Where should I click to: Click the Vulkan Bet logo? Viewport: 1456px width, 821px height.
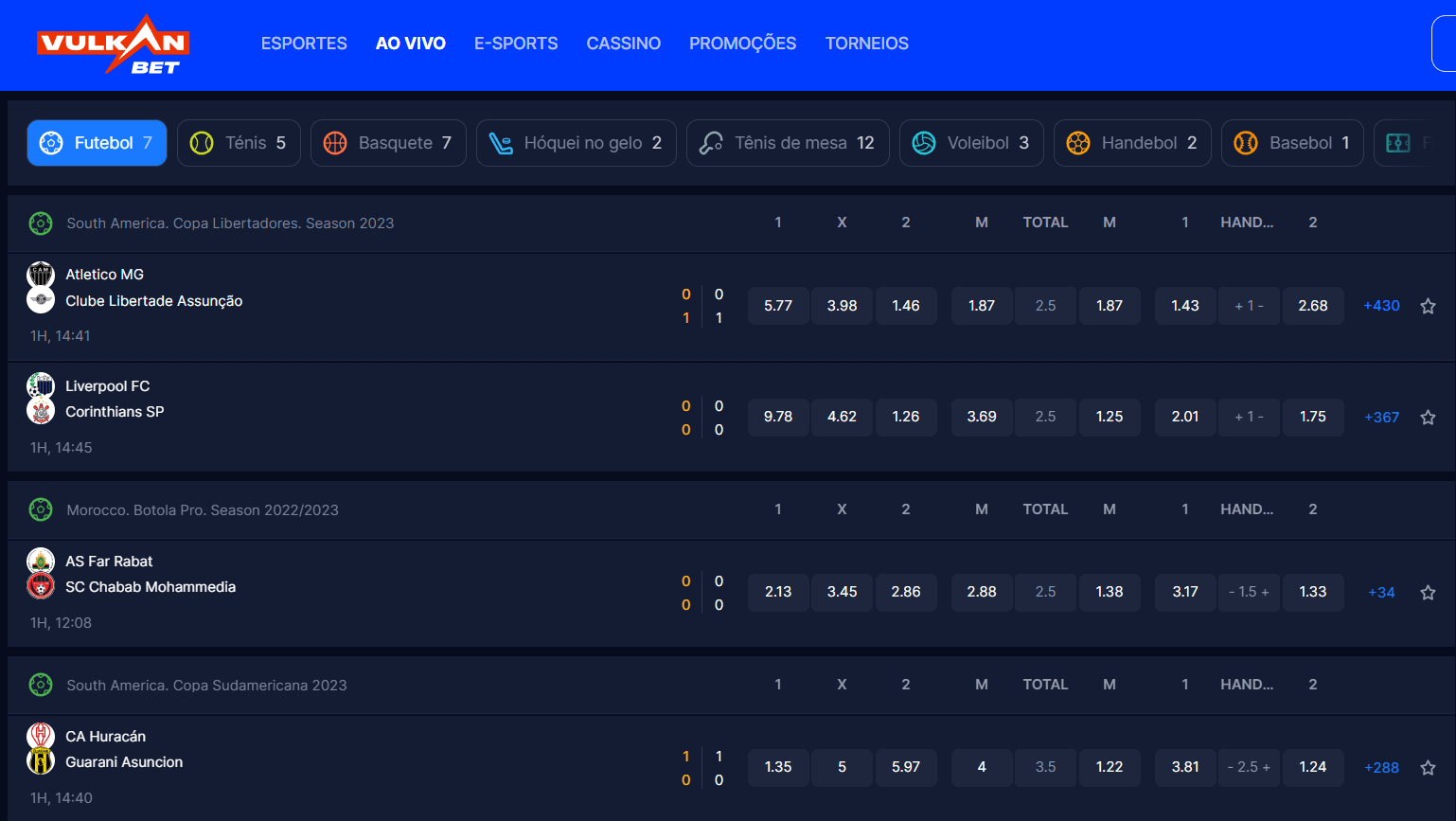coord(114,45)
